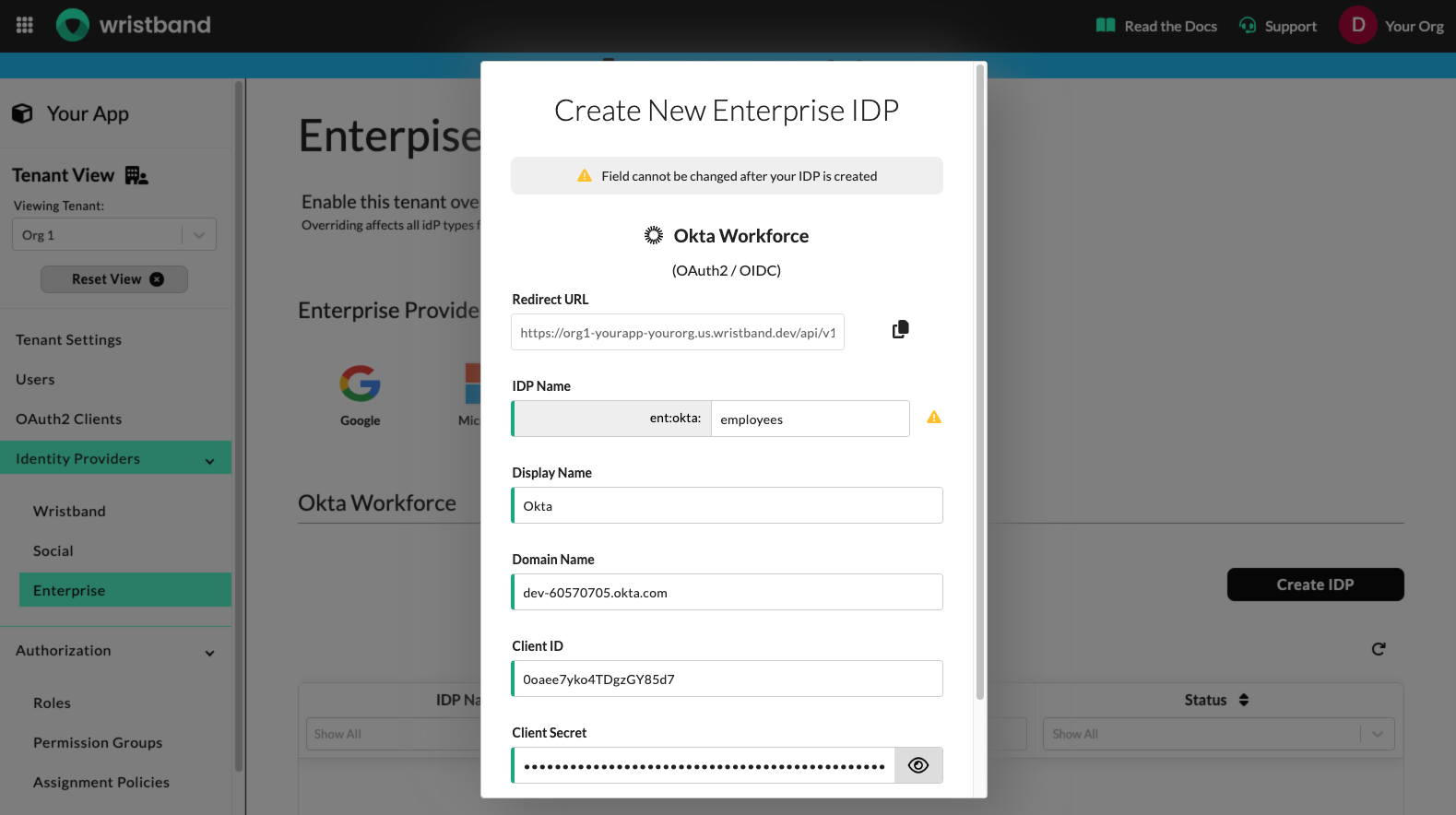Viewport: 1456px width, 815px height.
Task: Click the Redirect URL field
Action: tap(678, 332)
